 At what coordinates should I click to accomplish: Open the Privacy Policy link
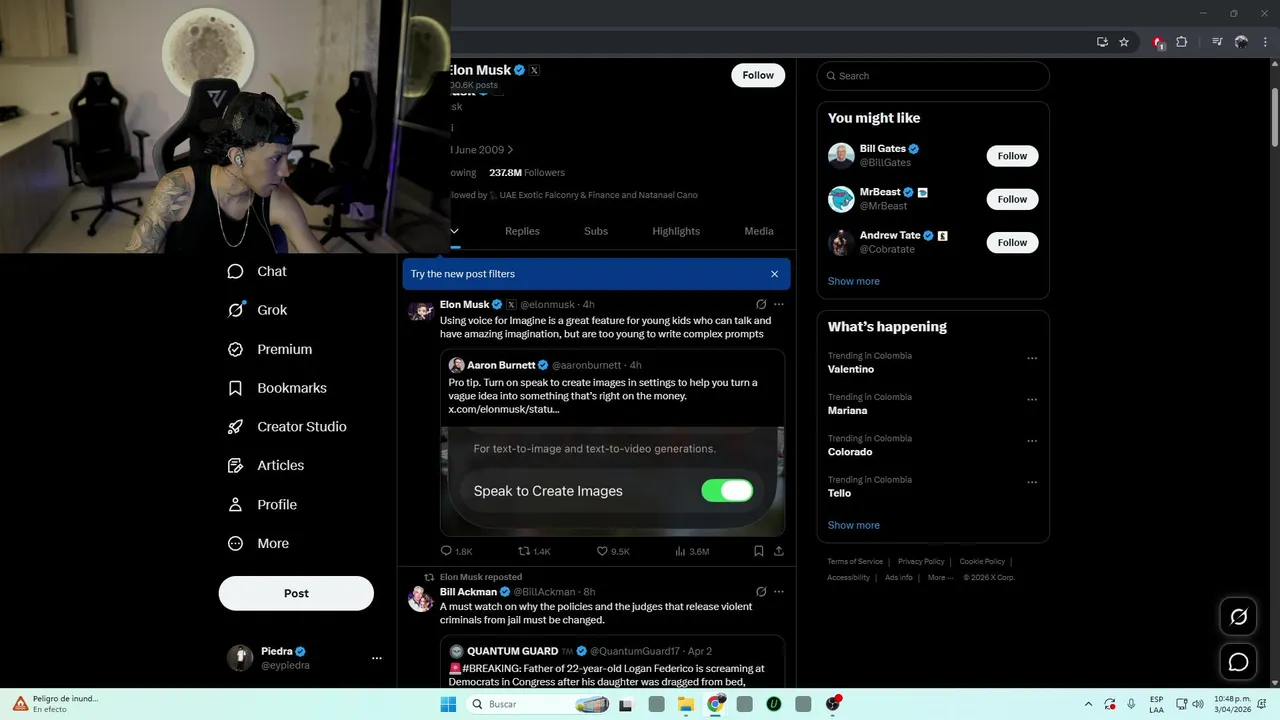pos(921,562)
